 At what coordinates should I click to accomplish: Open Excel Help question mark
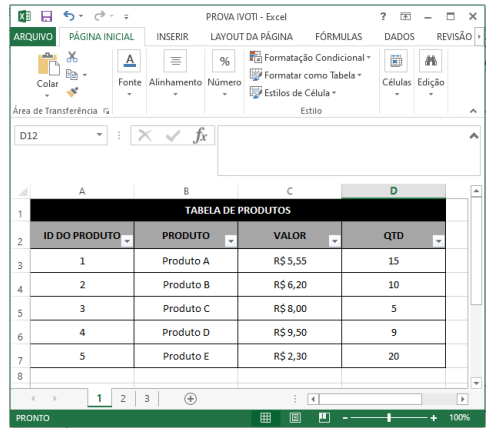[383, 16]
